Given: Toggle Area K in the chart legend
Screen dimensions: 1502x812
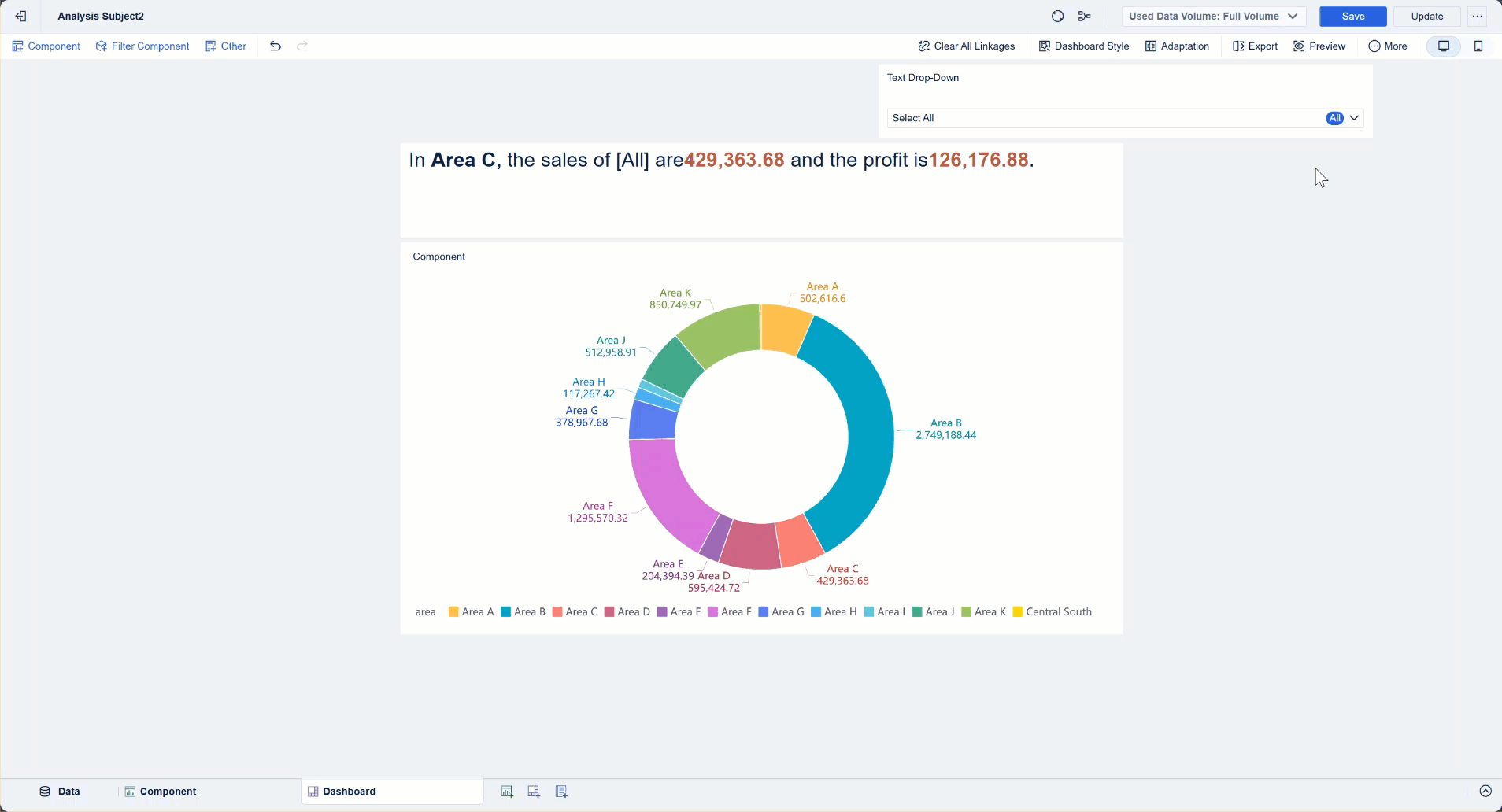Looking at the screenshot, I should tap(983, 611).
